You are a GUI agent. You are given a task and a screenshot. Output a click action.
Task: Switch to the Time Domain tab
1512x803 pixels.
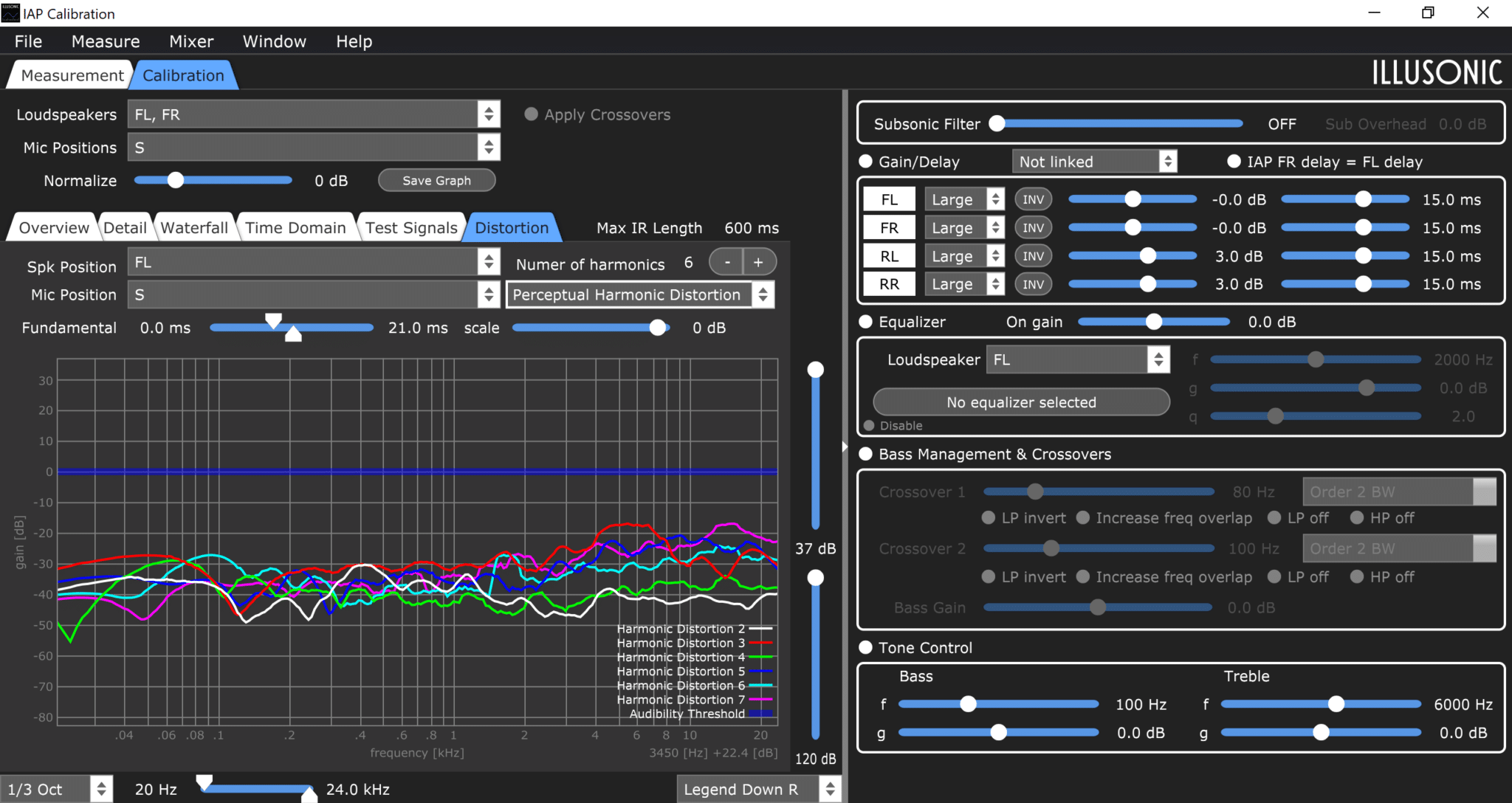coord(295,227)
